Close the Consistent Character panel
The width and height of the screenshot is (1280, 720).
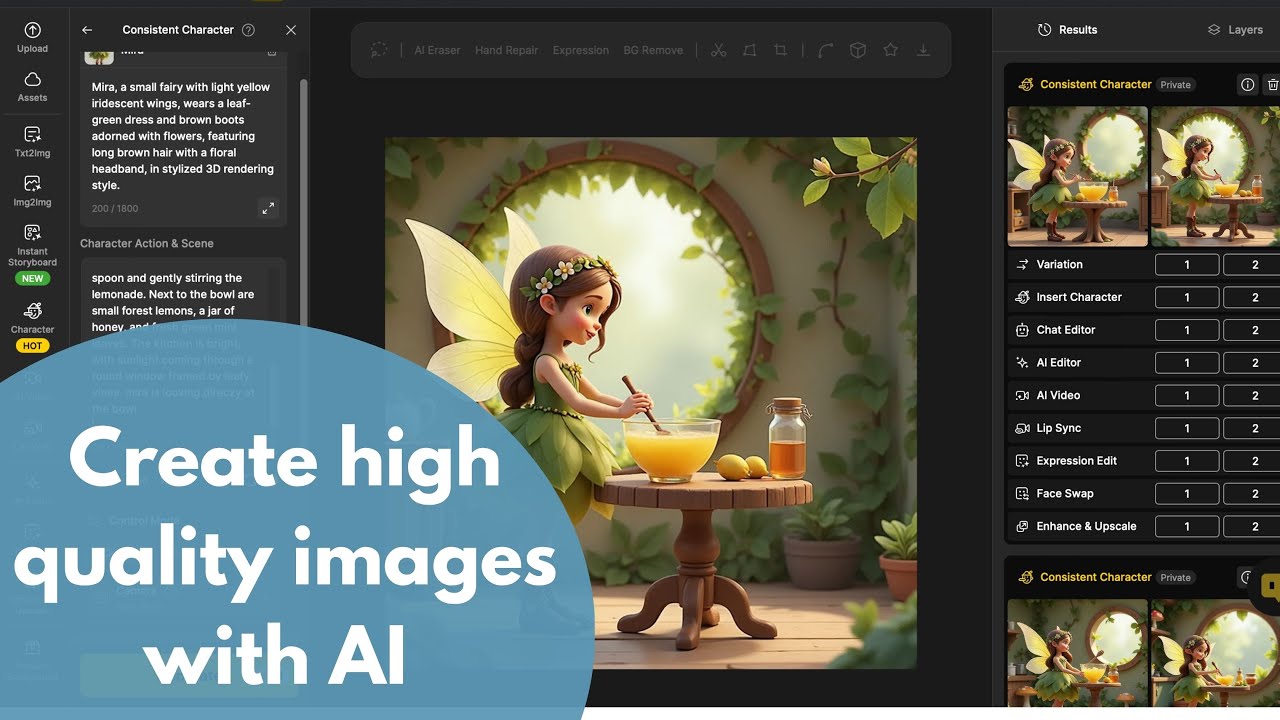291,30
